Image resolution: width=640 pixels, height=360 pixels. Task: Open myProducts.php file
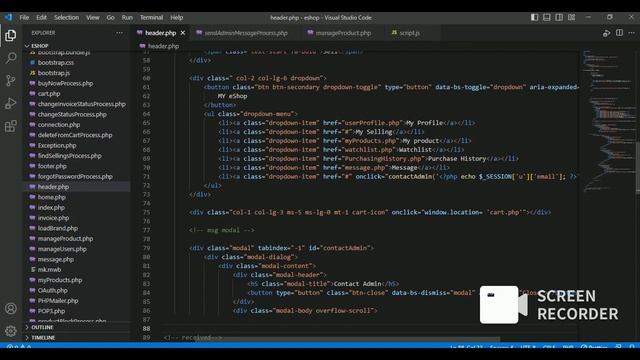click(60, 280)
